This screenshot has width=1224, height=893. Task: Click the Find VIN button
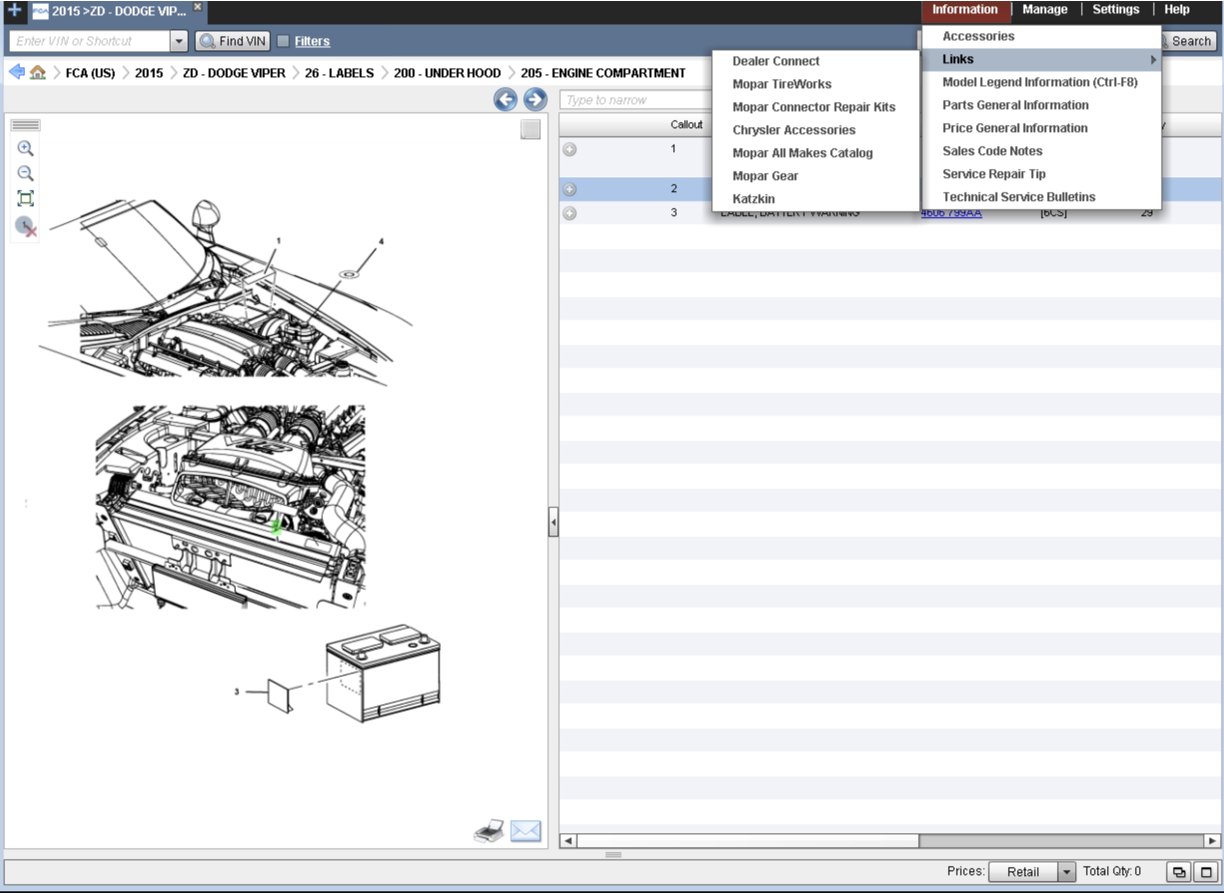tap(232, 41)
